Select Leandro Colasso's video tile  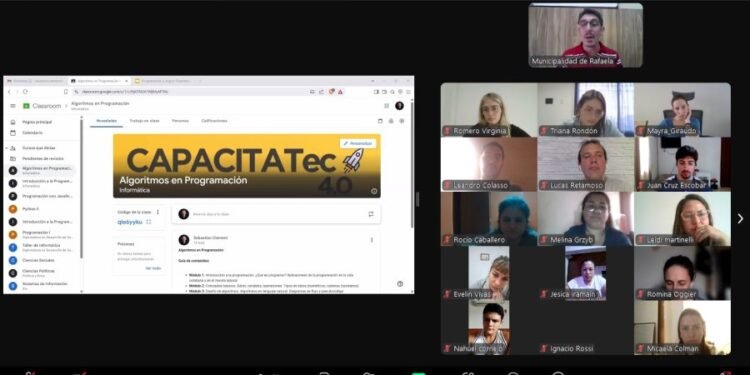(489, 165)
